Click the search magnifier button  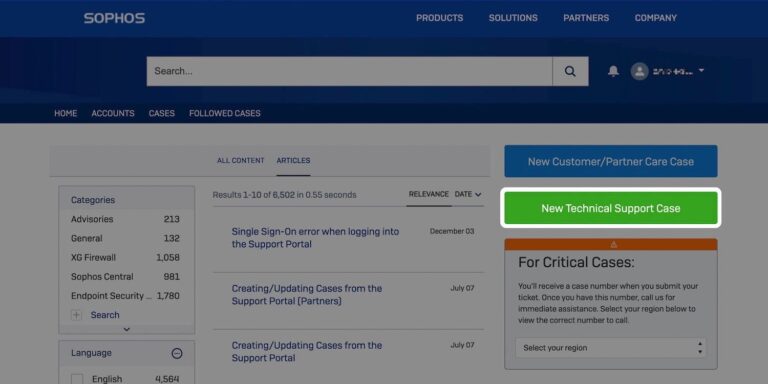570,71
